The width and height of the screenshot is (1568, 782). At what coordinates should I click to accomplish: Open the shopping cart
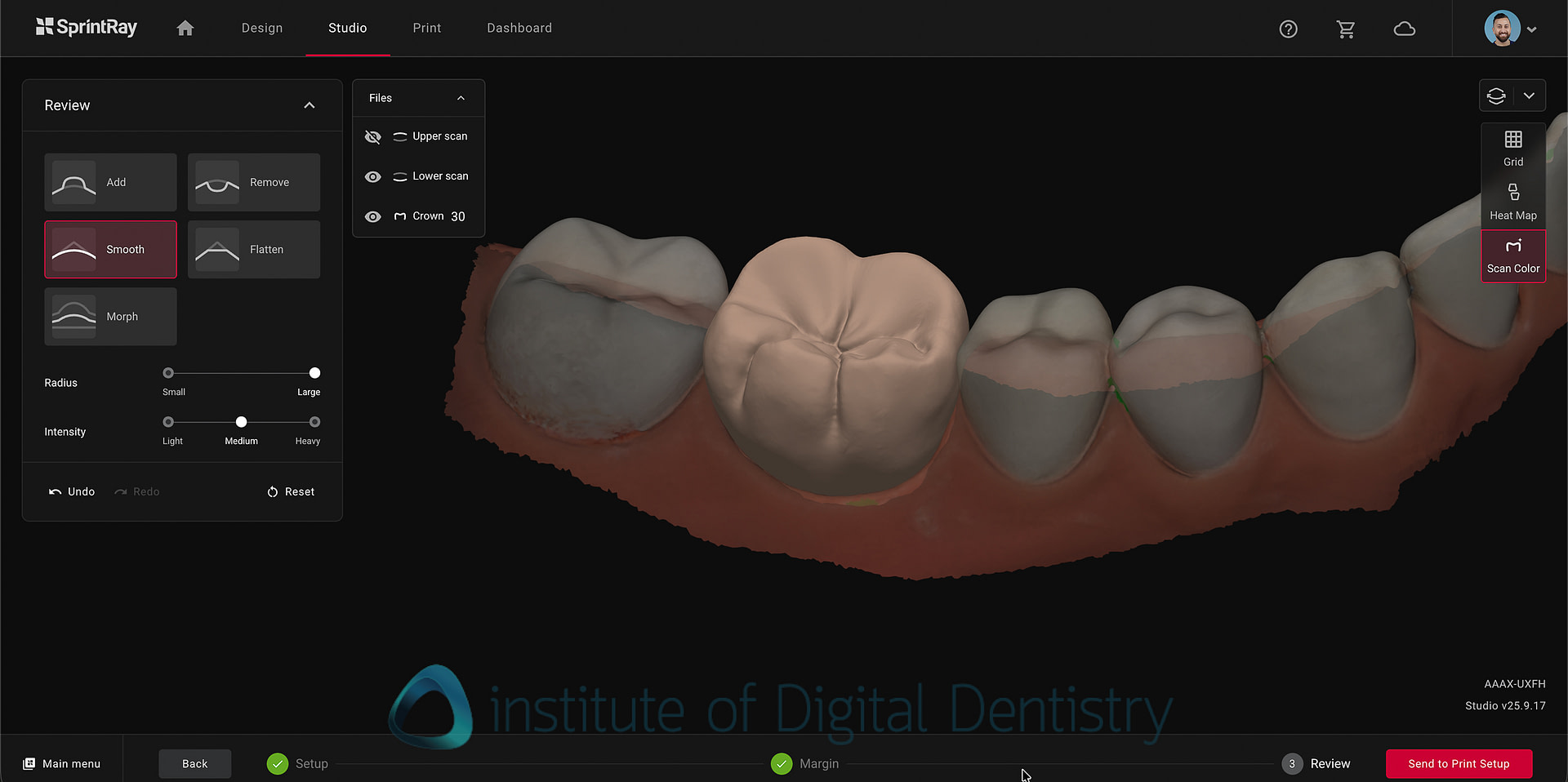tap(1345, 29)
